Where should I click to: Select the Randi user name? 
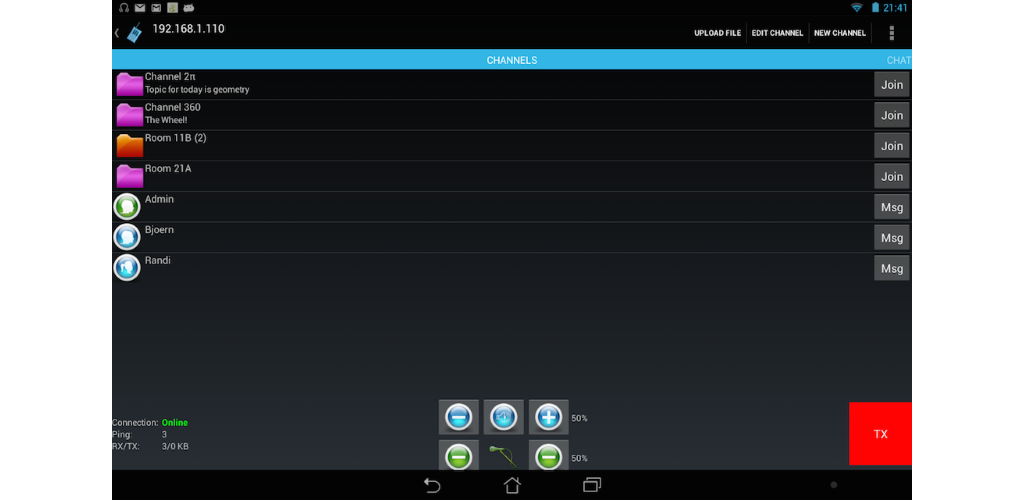point(157,260)
